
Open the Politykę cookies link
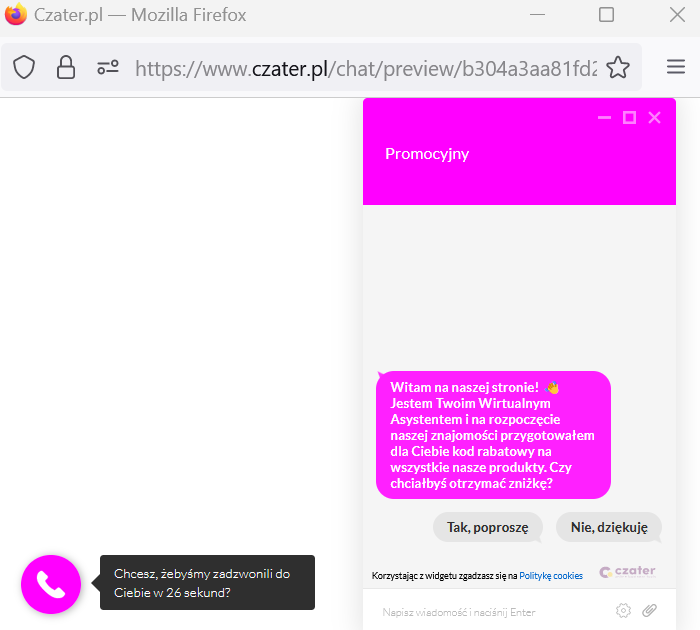pyautogui.click(x=551, y=576)
